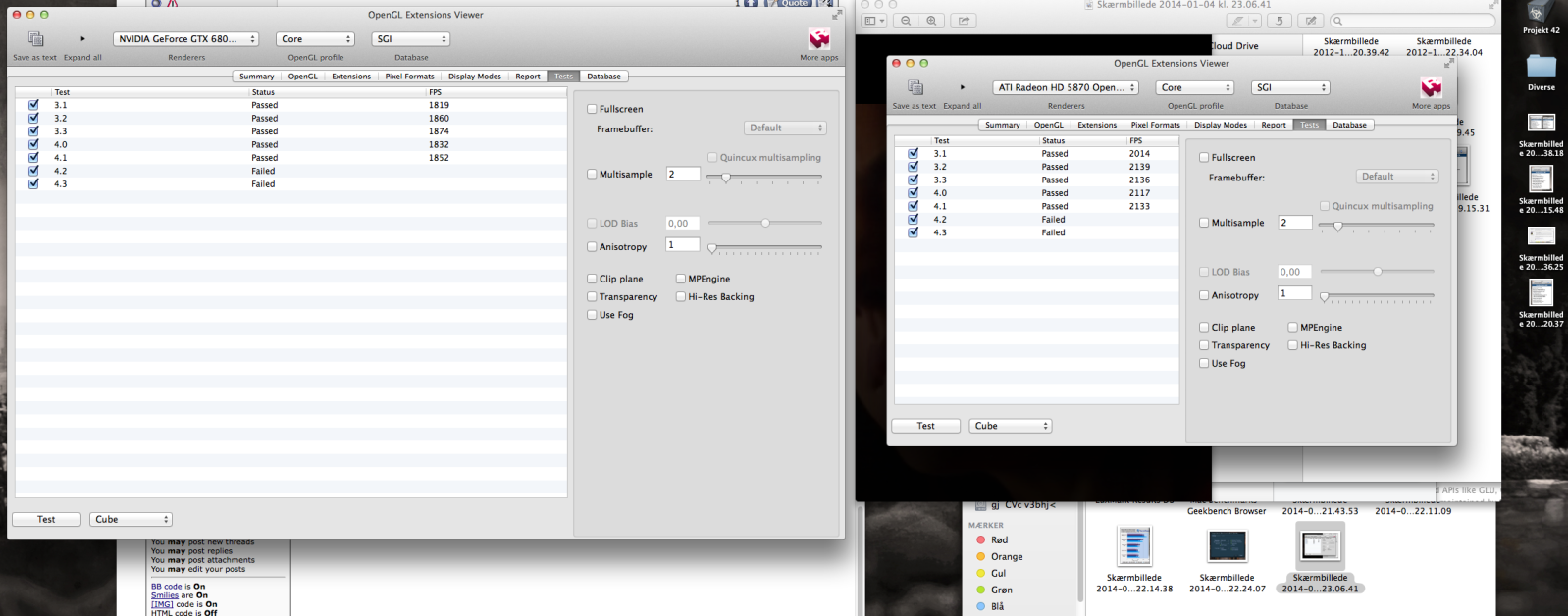Open Smilies link on forum page
Screen dimensions: 1568x616
tap(165, 595)
